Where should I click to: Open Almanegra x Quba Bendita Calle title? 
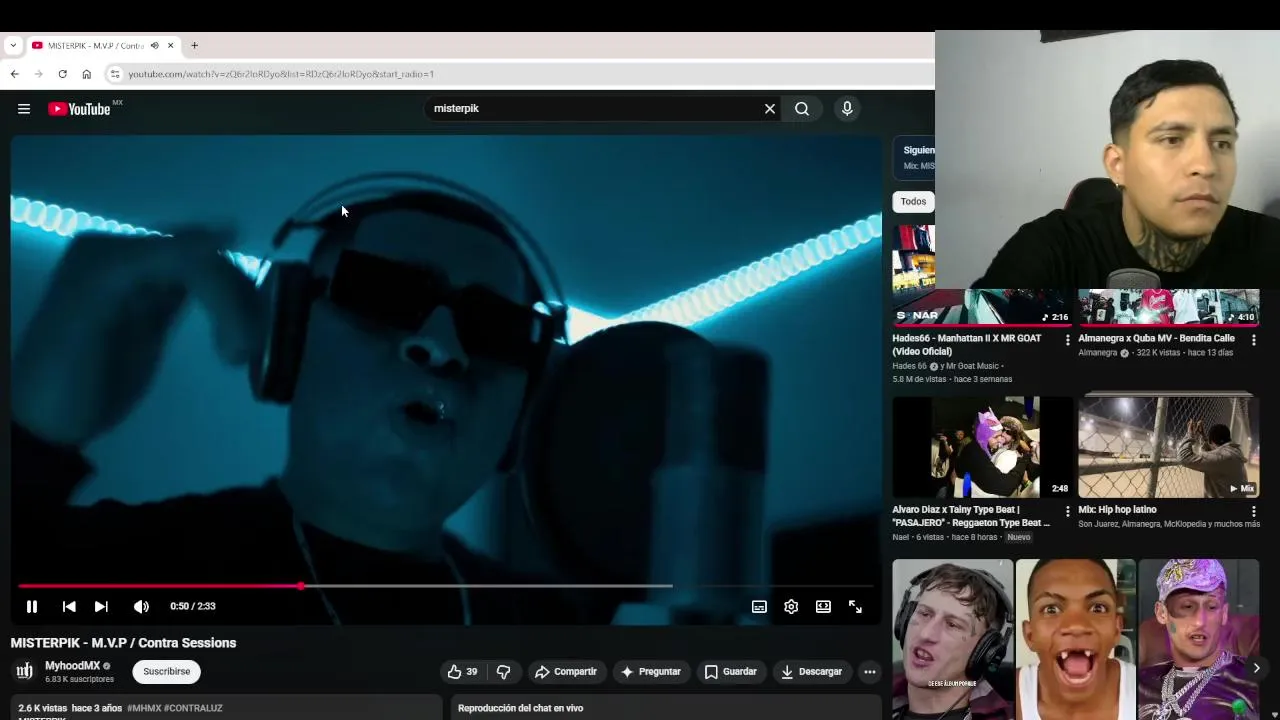tap(1156, 338)
